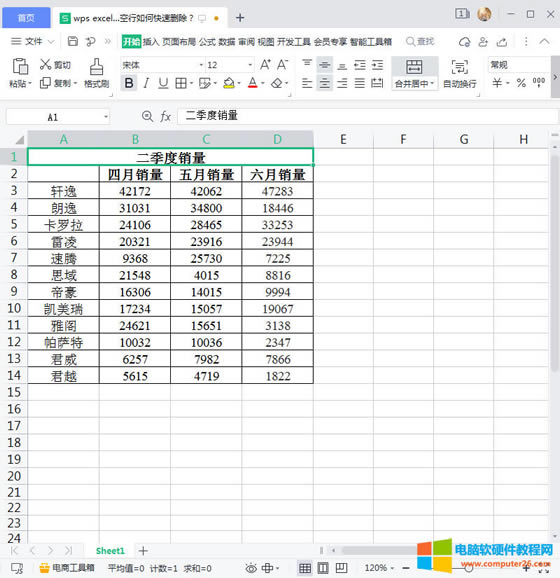
Task: Toggle Underline formatting
Action: click(x=163, y=83)
